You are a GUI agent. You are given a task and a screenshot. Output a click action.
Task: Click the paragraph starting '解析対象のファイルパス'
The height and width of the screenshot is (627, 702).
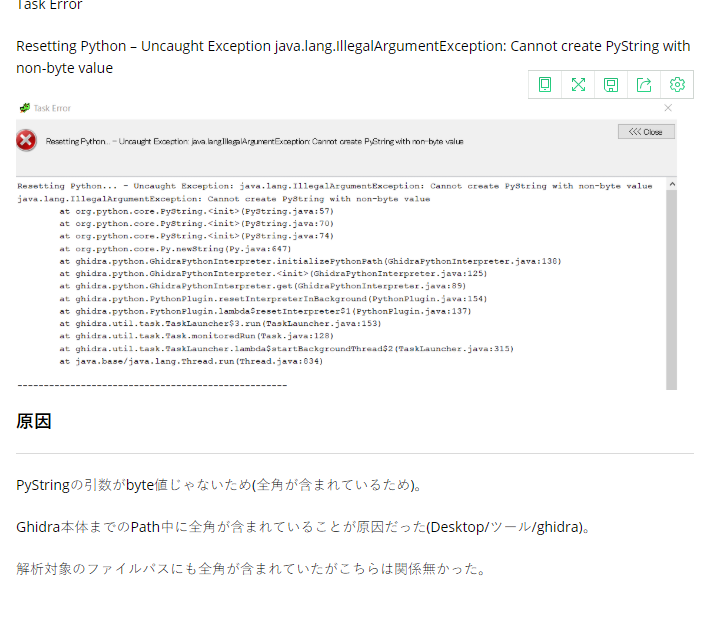(251, 569)
